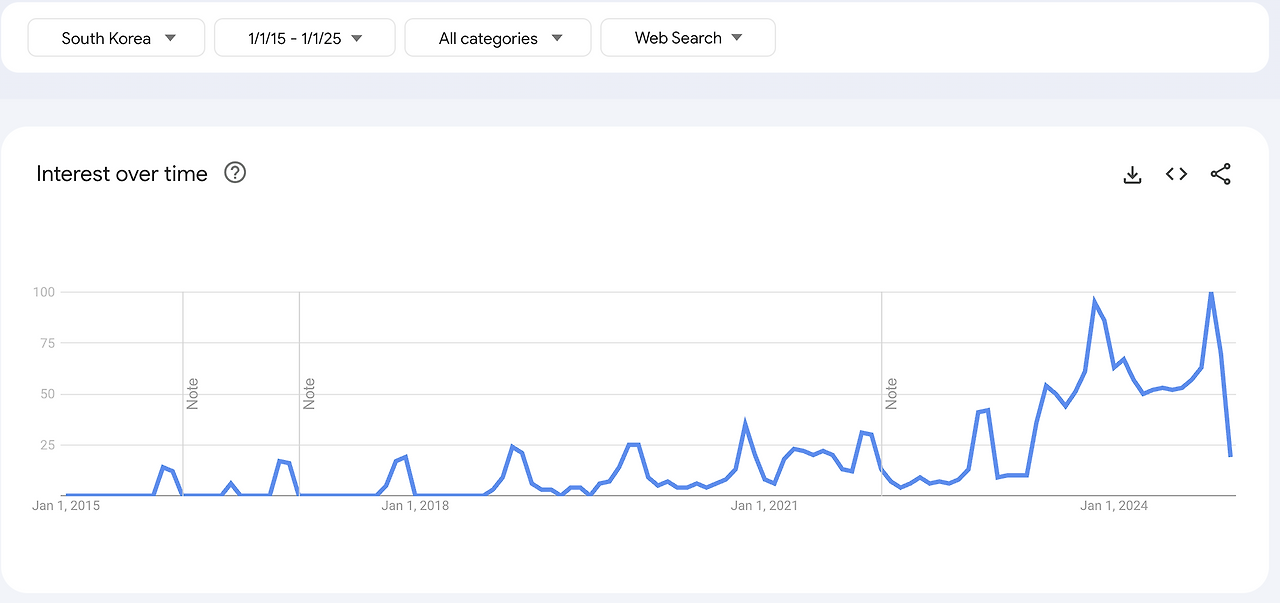Expand the All categories dropdown
This screenshot has width=1280, height=603.
pyautogui.click(x=498, y=38)
